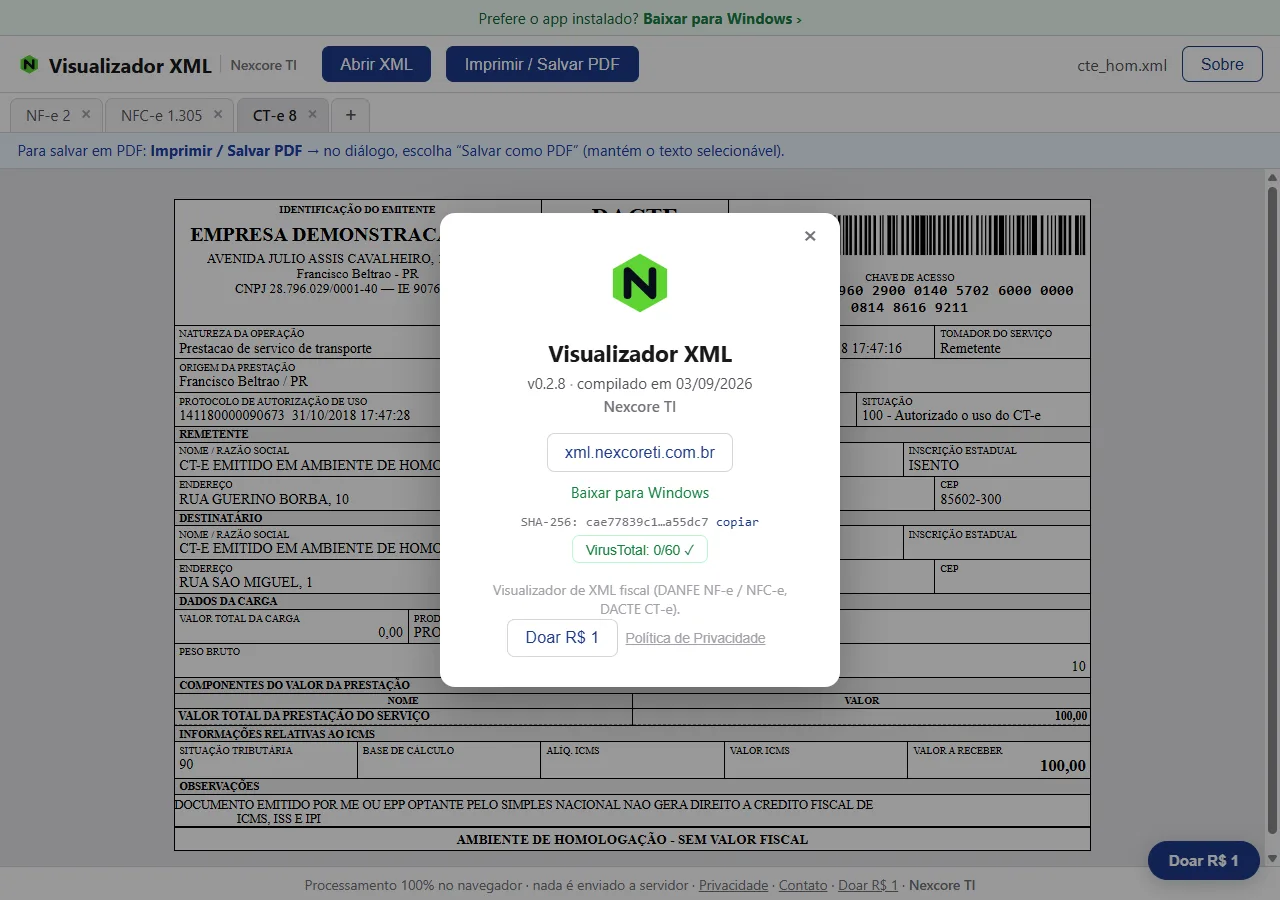Image resolution: width=1280 pixels, height=900 pixels.
Task: Close the NF-e 2 tab
Action: pos(86,114)
